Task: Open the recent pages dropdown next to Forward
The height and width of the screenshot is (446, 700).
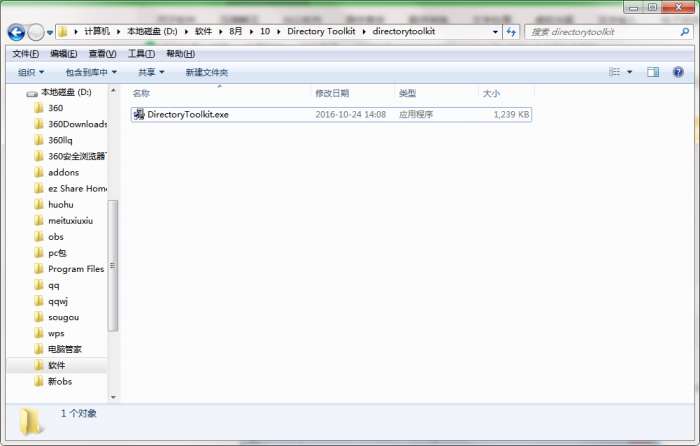Action: pyautogui.click(x=50, y=33)
